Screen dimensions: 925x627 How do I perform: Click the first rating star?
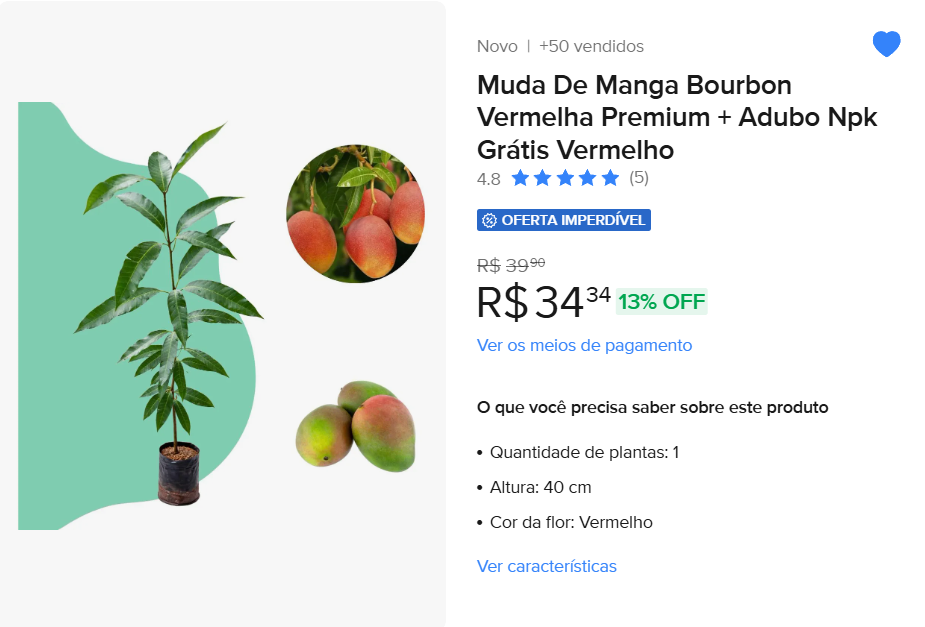tap(520, 179)
